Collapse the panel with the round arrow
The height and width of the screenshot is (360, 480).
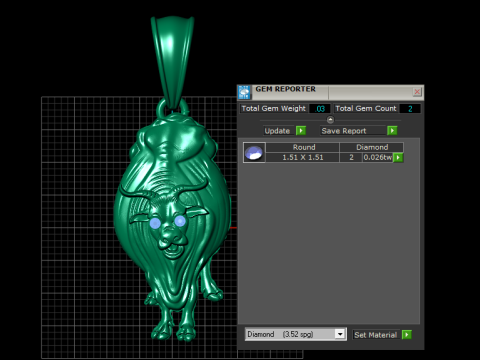330,120
